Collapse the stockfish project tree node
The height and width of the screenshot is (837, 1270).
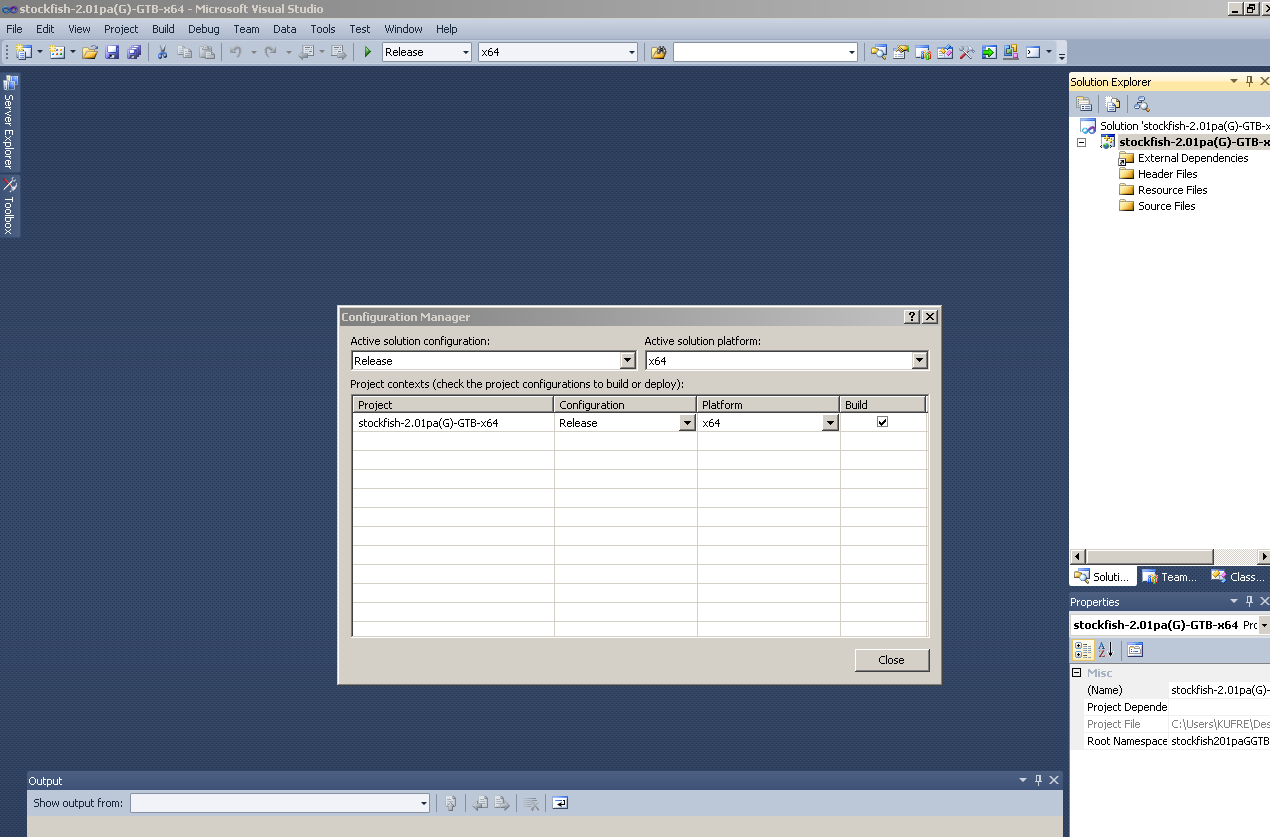click(x=1081, y=142)
